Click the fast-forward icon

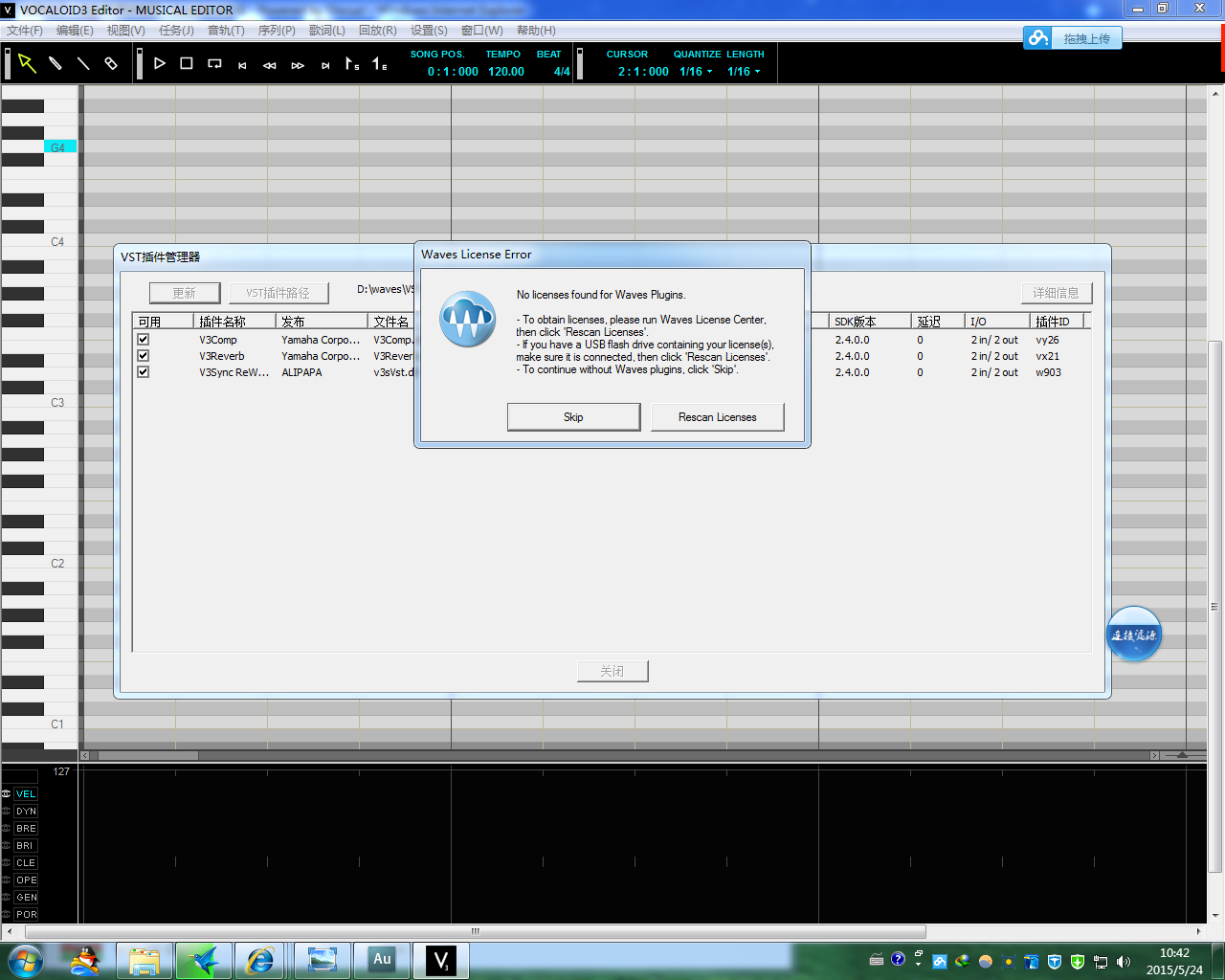(298, 65)
